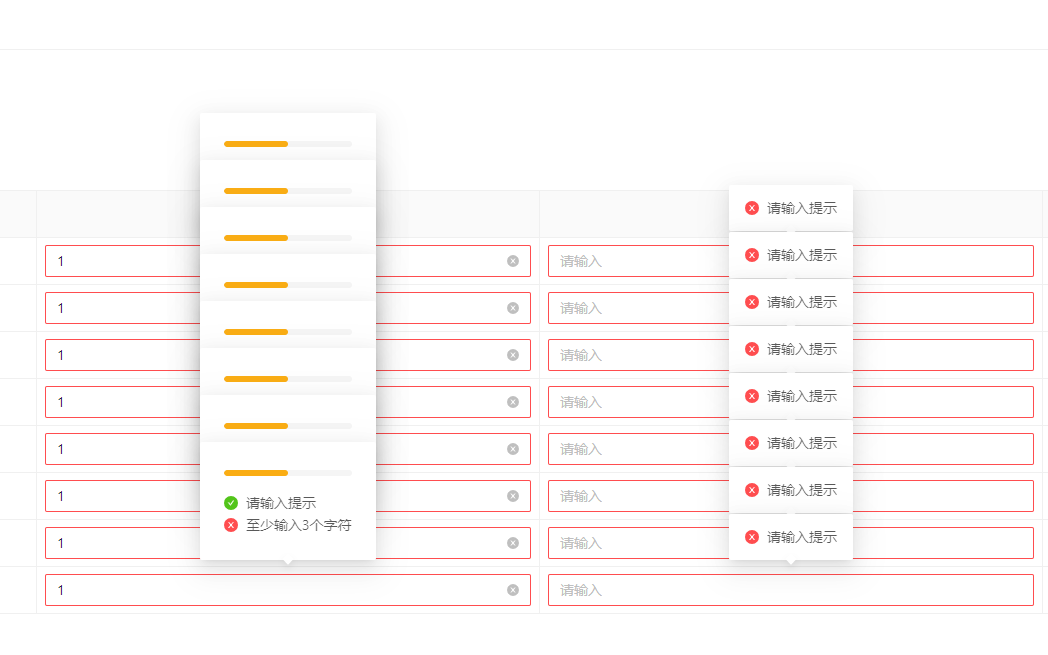Click the clear icon in the second row's input
Screen dimensions: 1048x655
[x=513, y=308]
